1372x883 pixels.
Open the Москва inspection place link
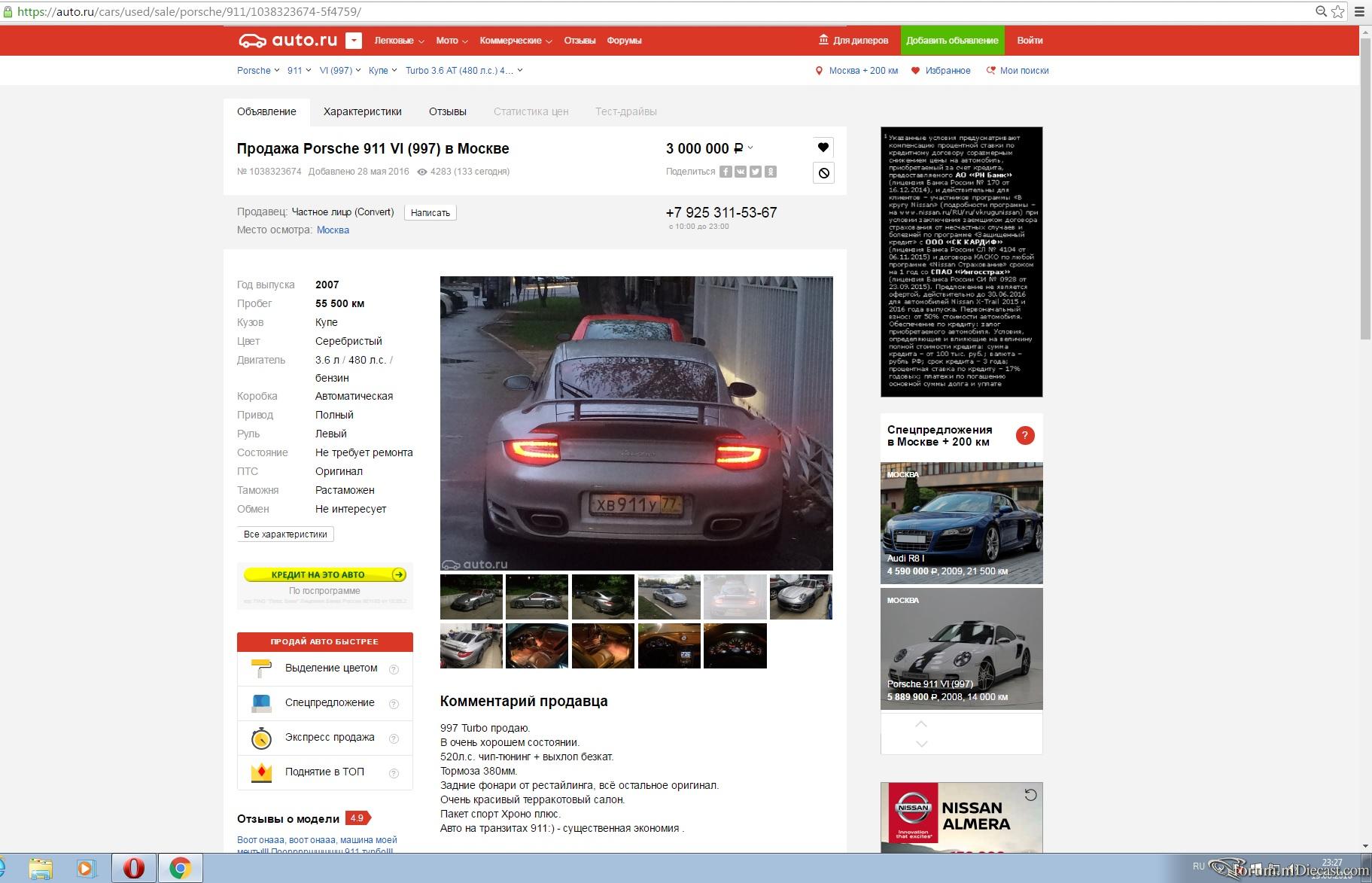(x=333, y=230)
